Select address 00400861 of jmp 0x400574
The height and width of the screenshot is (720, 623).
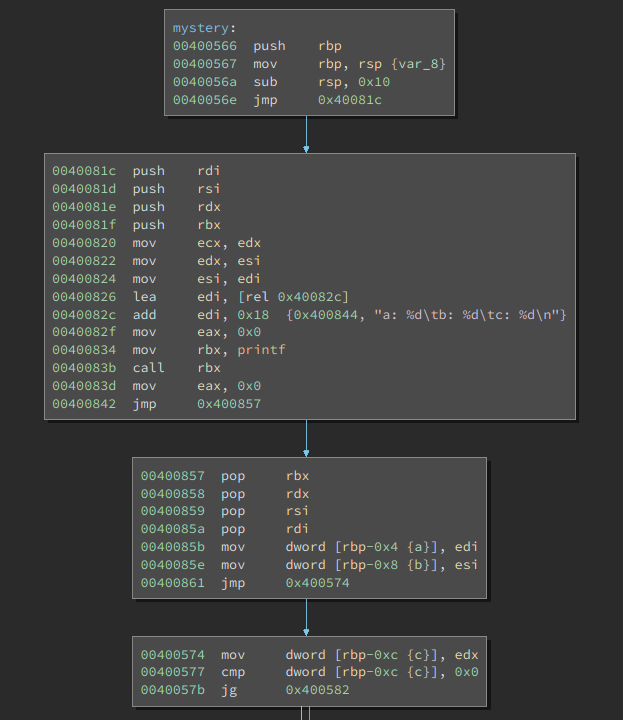[173, 583]
